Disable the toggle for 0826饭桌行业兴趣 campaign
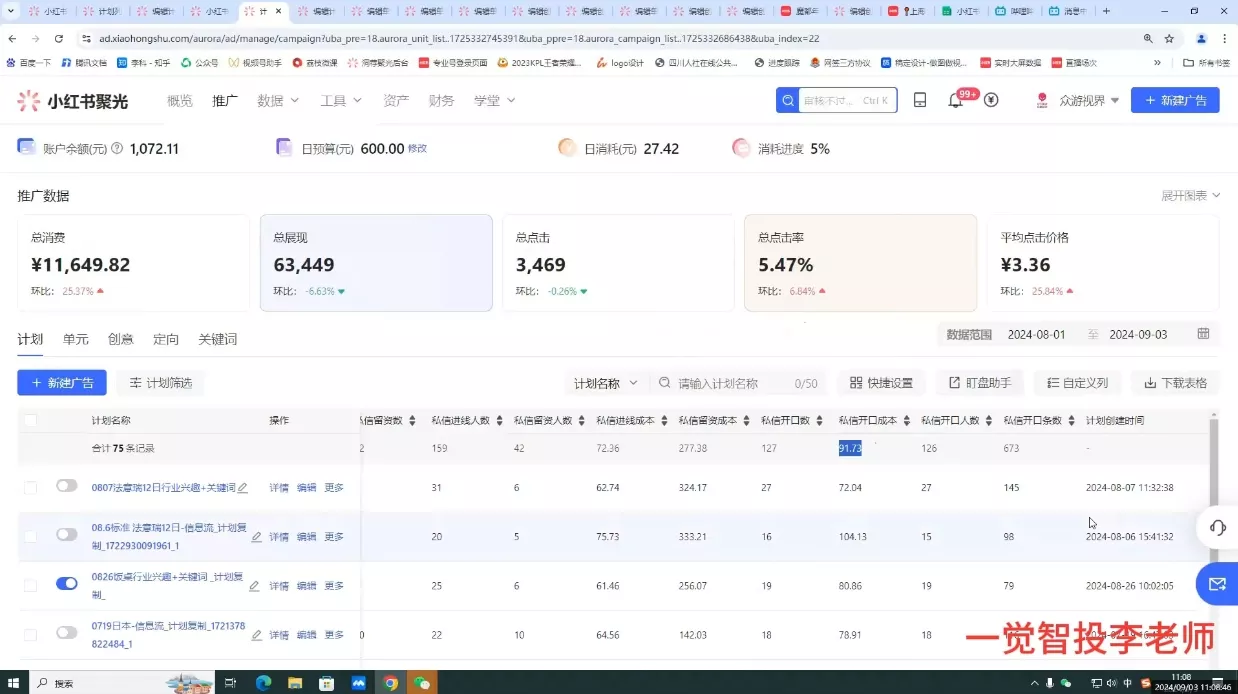This screenshot has height=694, width=1238. 66,584
